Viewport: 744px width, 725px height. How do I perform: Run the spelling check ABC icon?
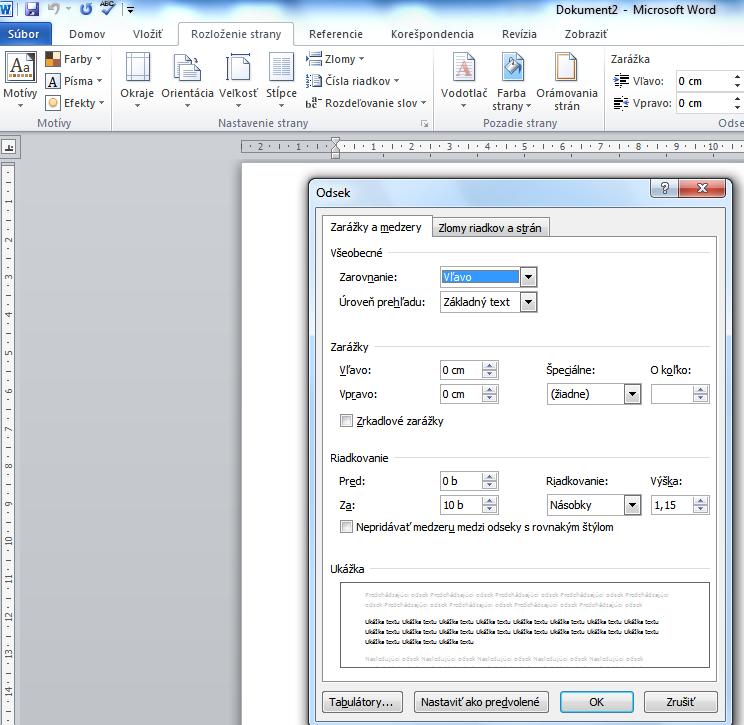(x=108, y=7)
